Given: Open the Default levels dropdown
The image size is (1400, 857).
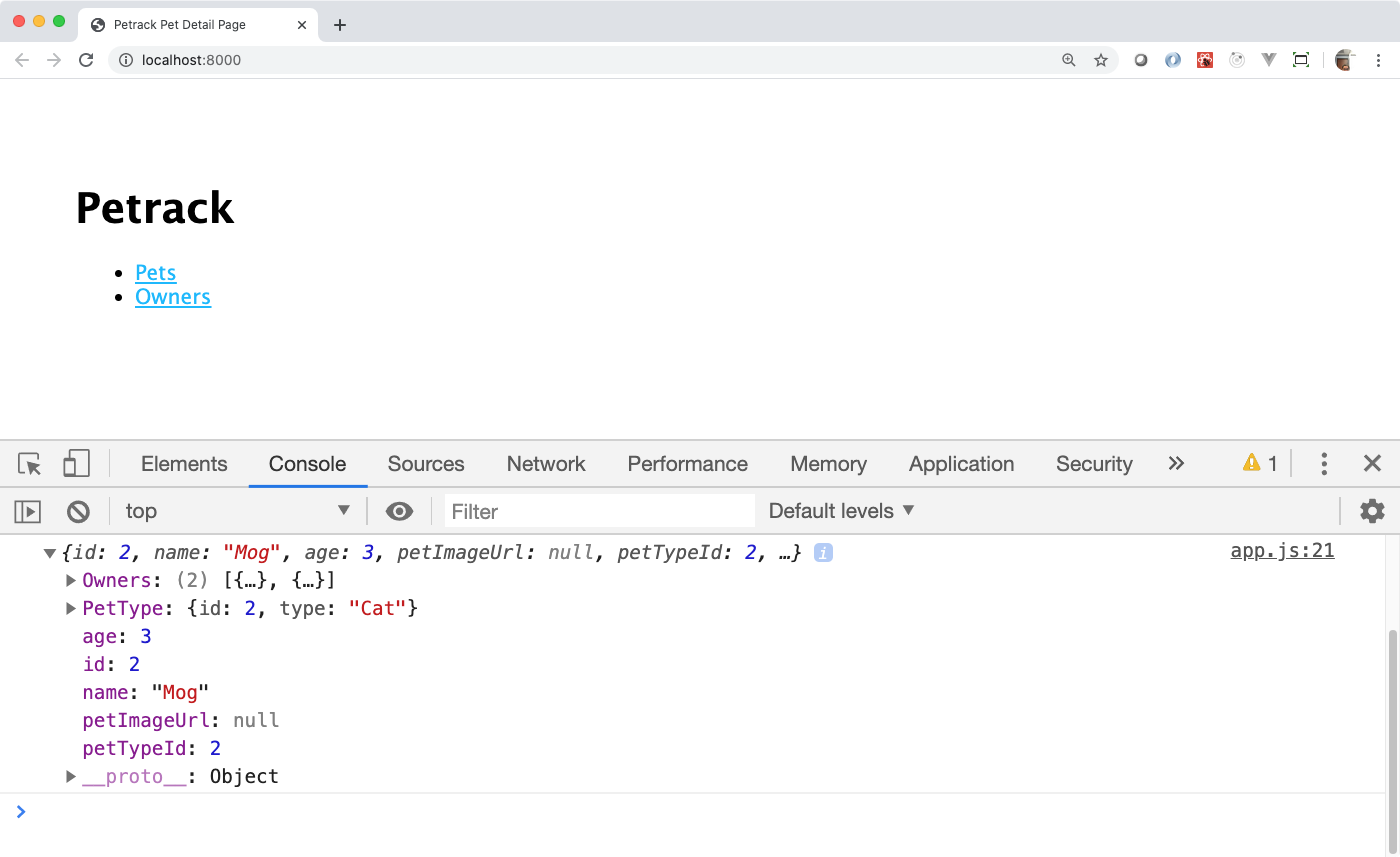Looking at the screenshot, I should 841,511.
